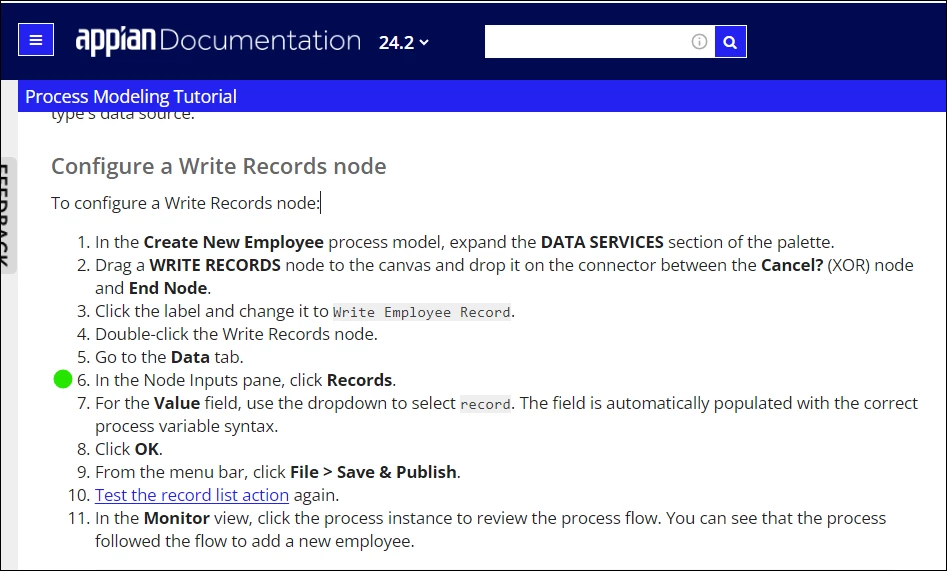Click the 'Configure a Write Records node' heading
The width and height of the screenshot is (947, 571).
219,166
